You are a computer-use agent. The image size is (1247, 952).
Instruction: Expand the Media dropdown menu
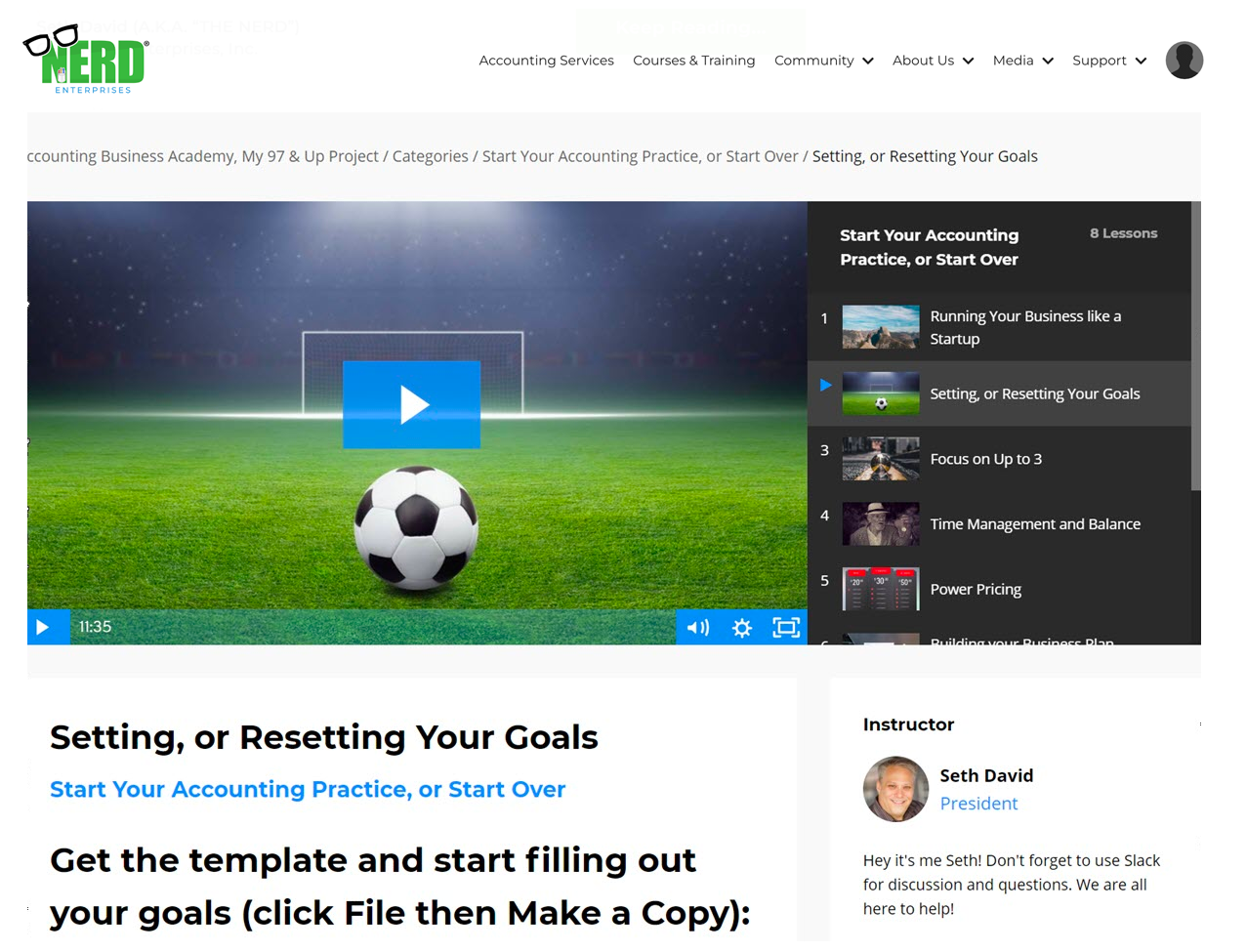[x=1022, y=61]
